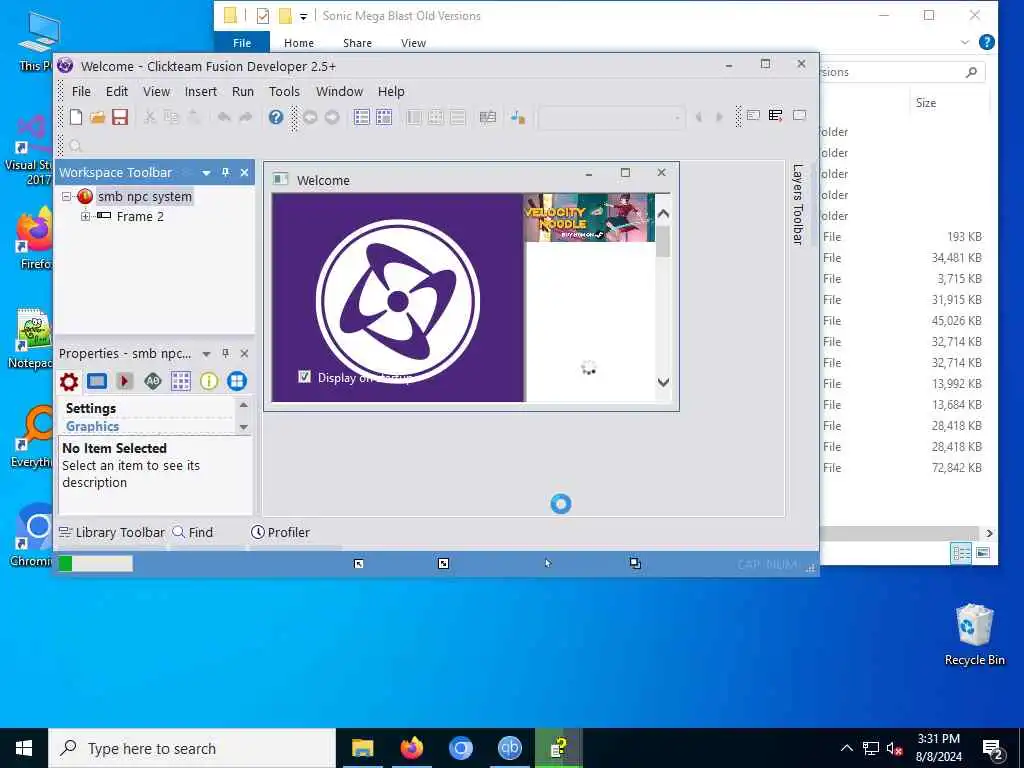Open the empty toolbar combo box

611,118
